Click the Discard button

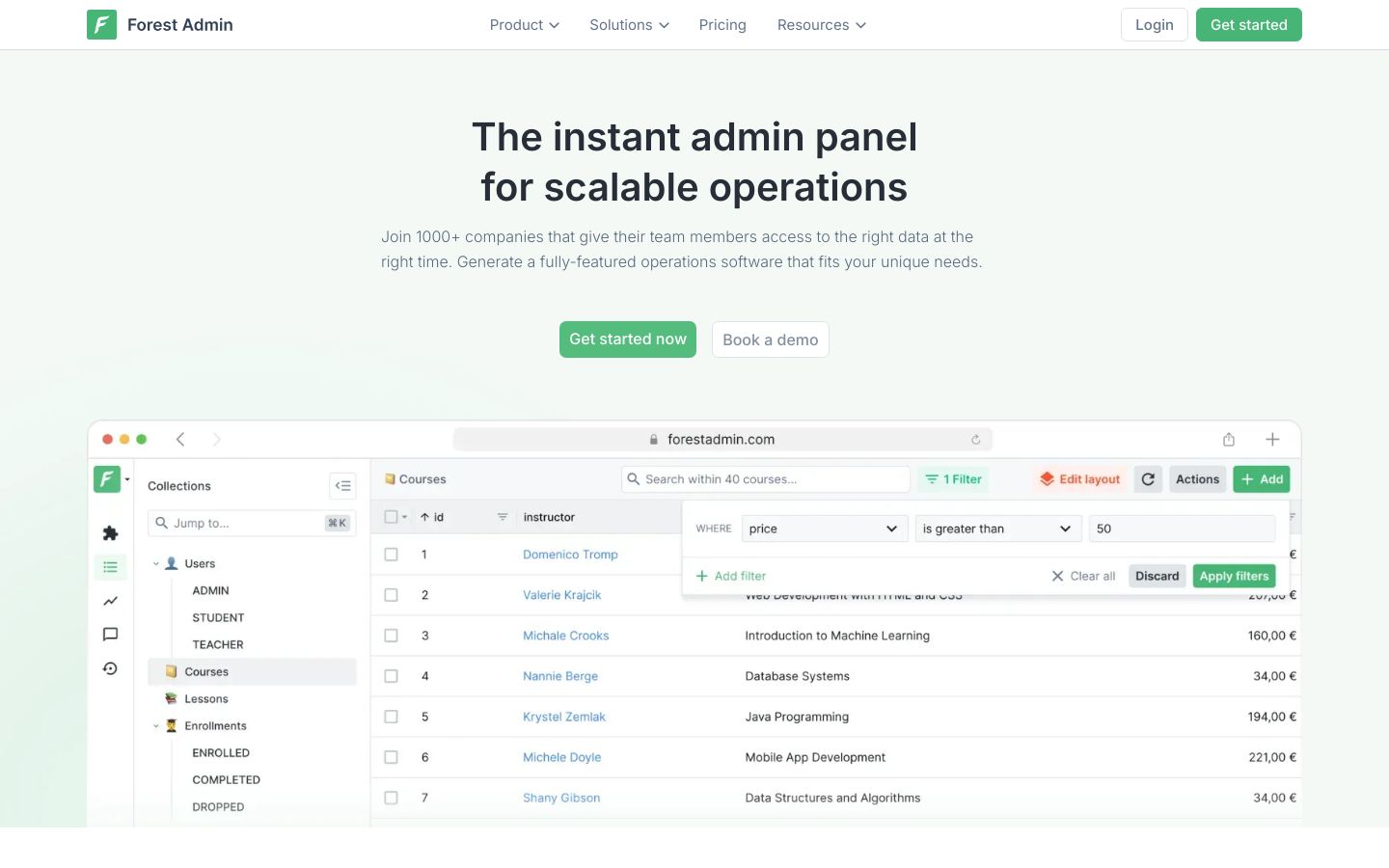pos(1157,576)
